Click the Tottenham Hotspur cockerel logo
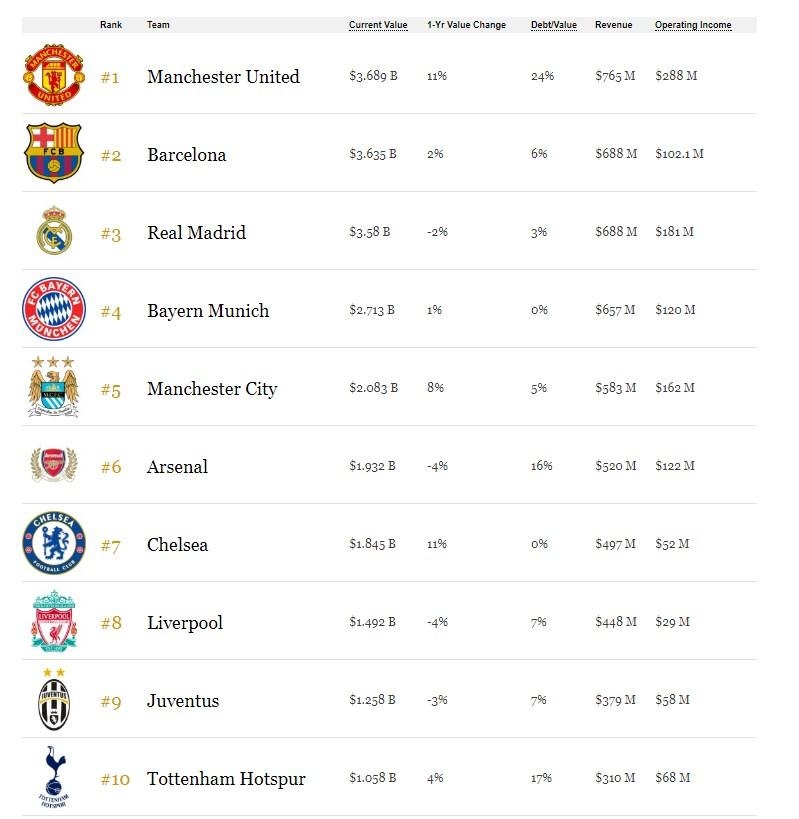The height and width of the screenshot is (819, 799). pos(54,777)
